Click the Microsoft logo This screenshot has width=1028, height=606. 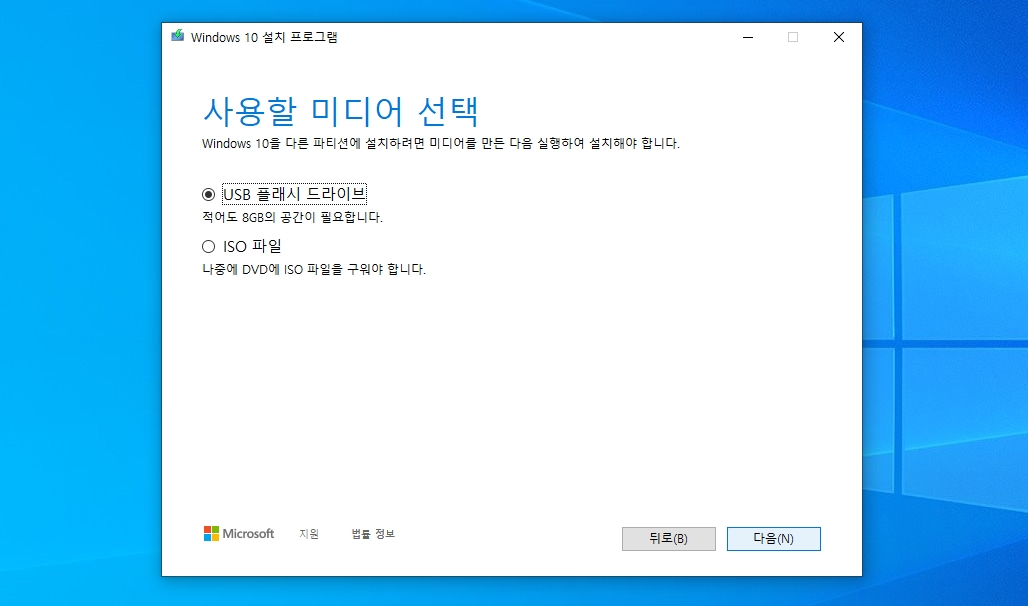pos(239,534)
